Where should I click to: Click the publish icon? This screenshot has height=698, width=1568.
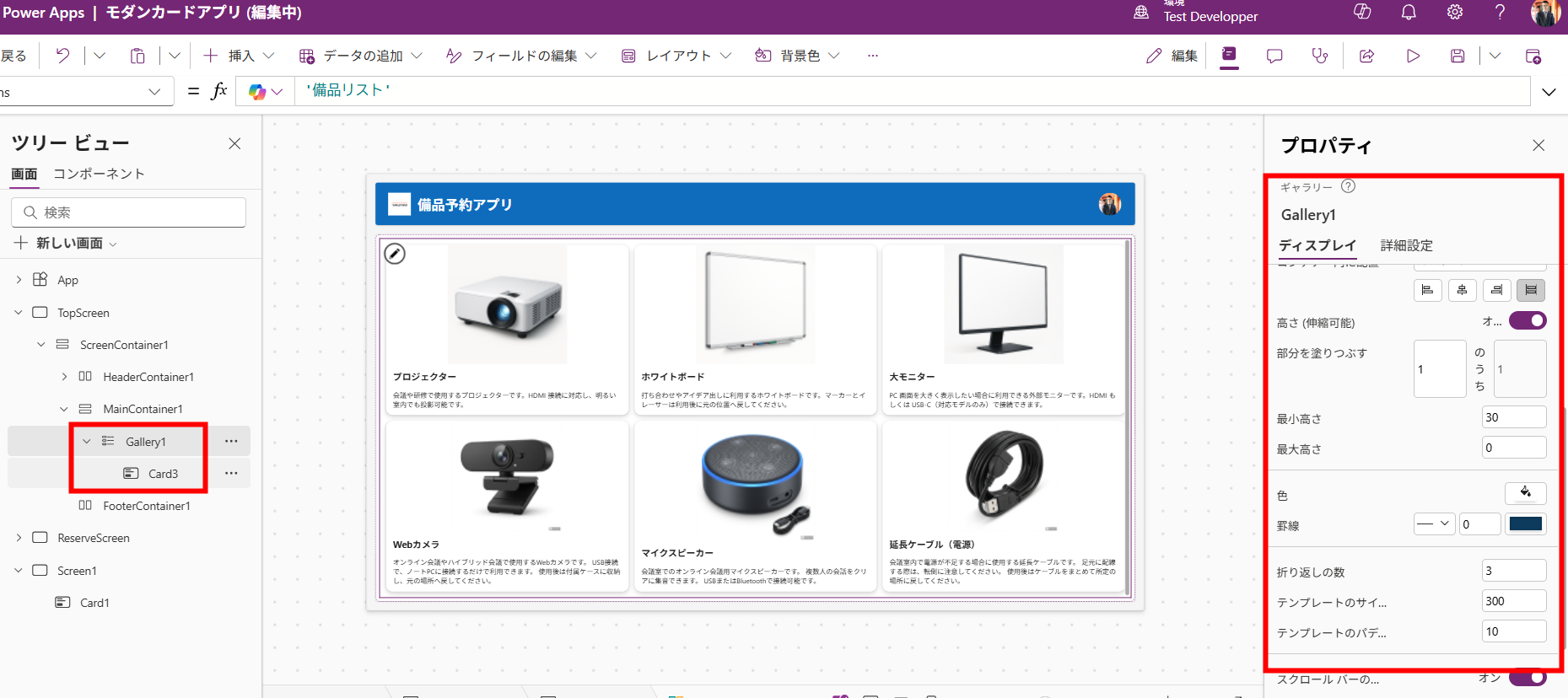[1533, 56]
